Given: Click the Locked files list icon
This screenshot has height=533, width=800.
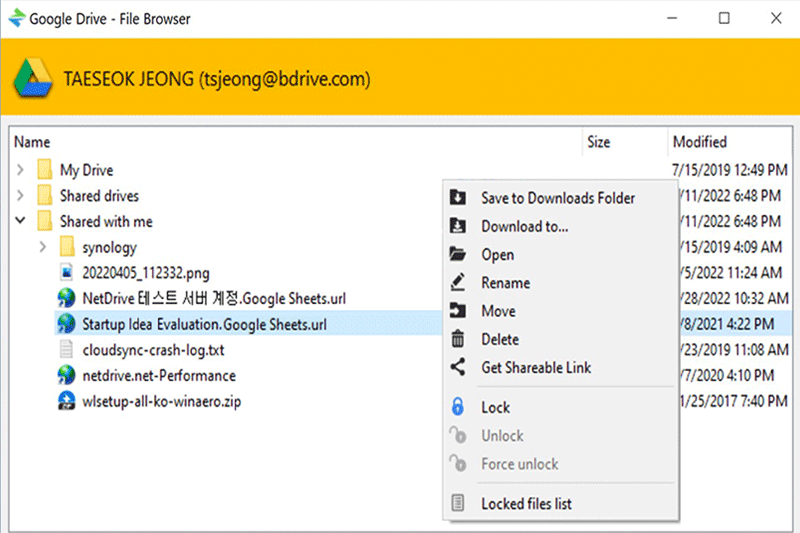Looking at the screenshot, I should (x=458, y=503).
